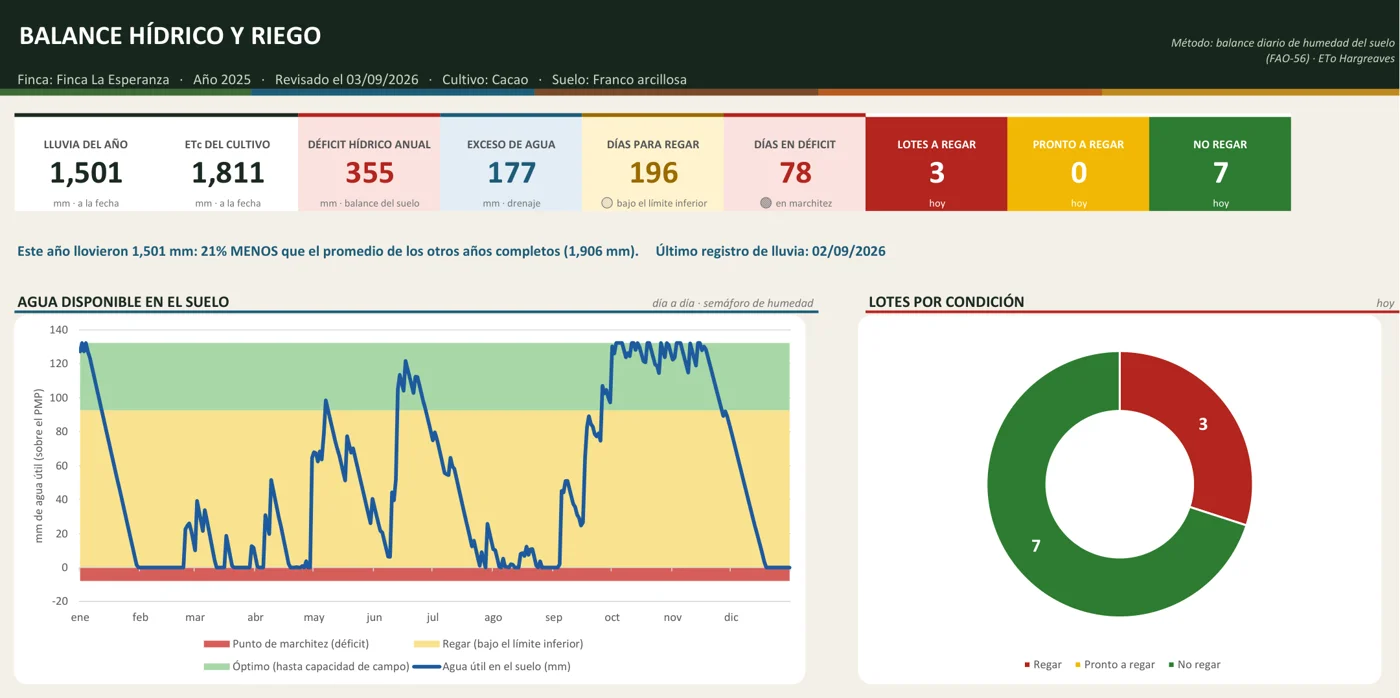Image resolution: width=1400 pixels, height=698 pixels.
Task: Click the rainfall summary sentence with 21% MENOS
Action: coord(328,251)
